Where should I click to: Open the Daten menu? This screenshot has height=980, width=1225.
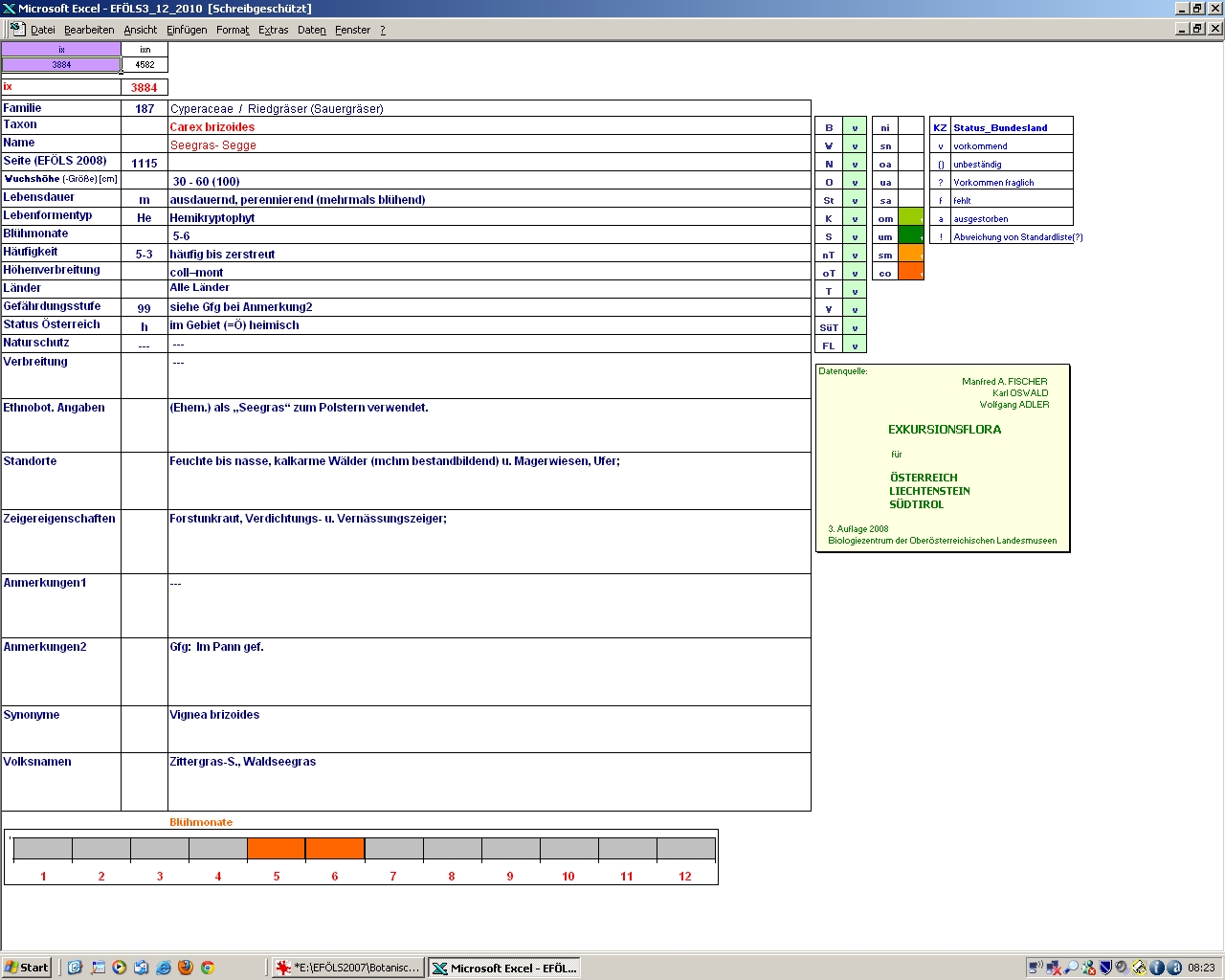(x=312, y=30)
